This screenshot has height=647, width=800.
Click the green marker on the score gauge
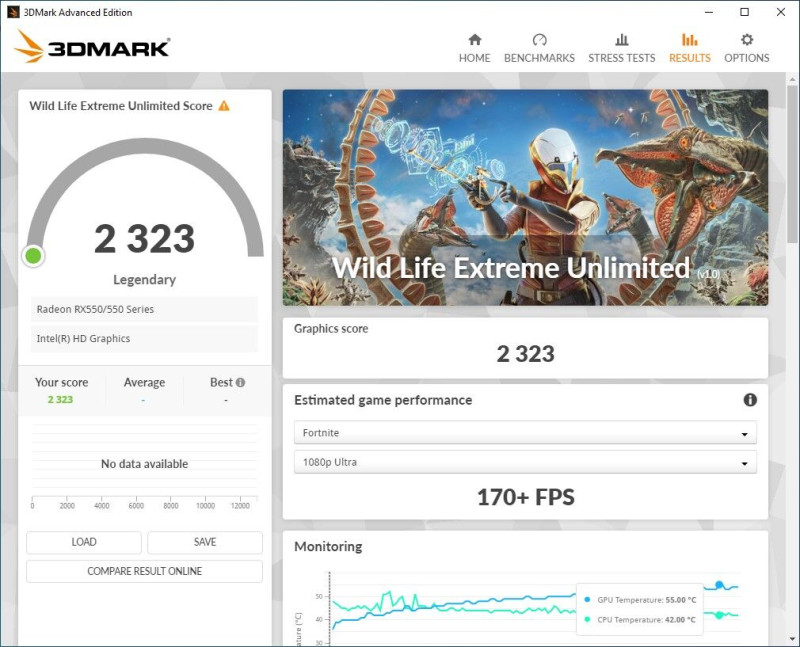(34, 256)
